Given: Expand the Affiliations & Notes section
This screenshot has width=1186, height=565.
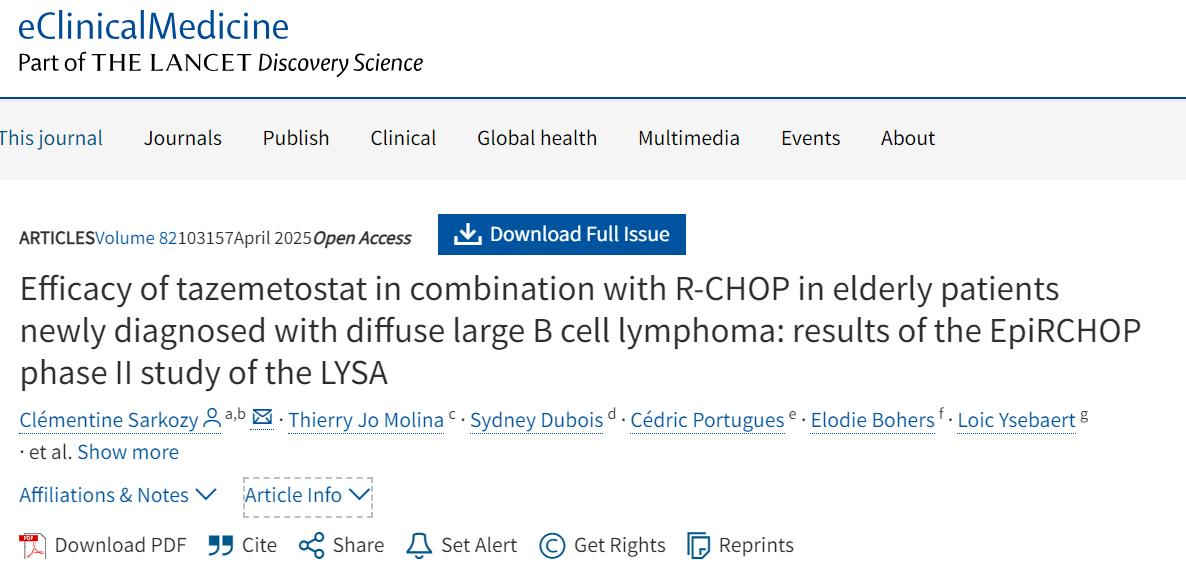Looking at the screenshot, I should tap(117, 495).
